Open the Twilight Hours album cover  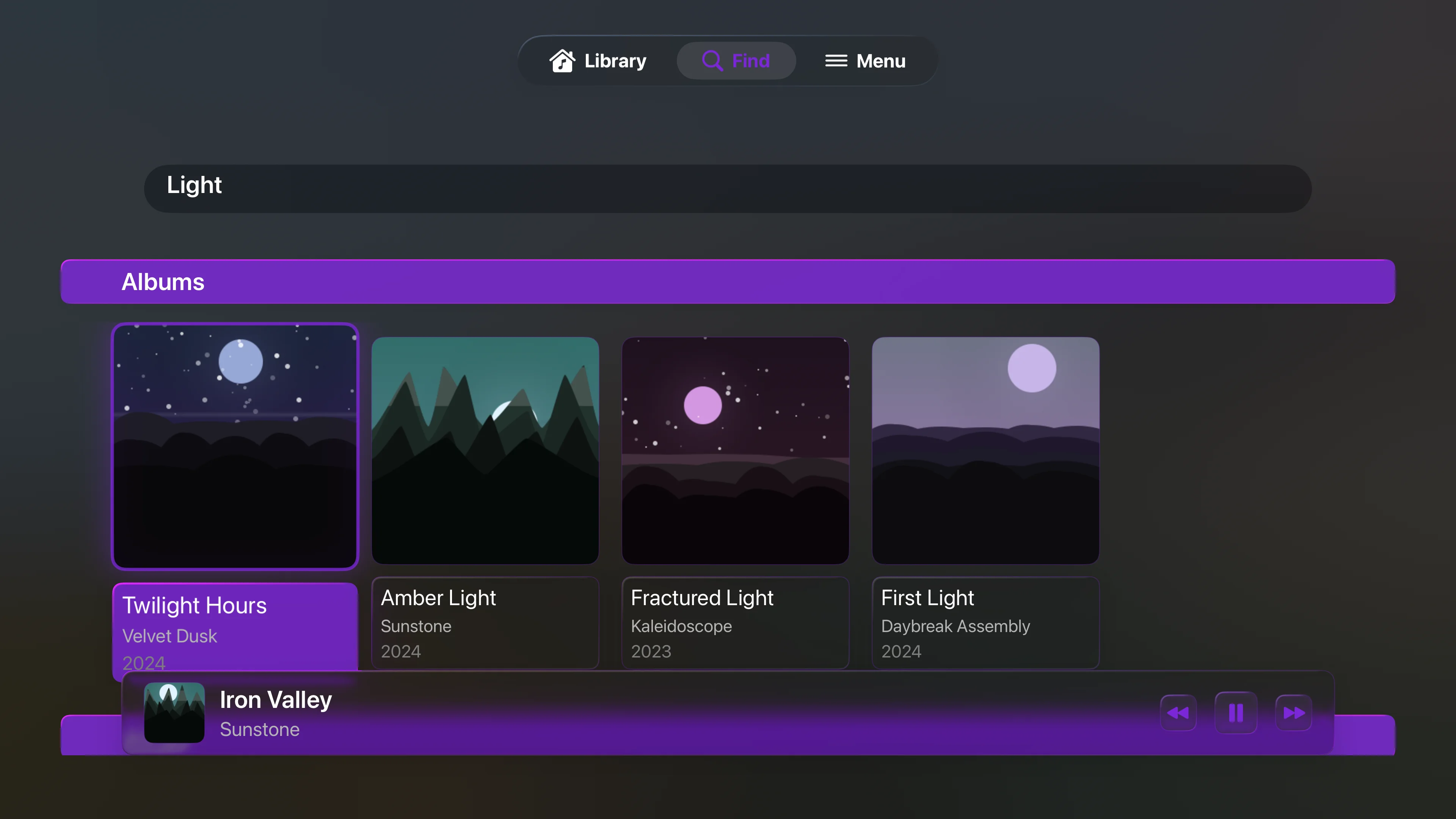pyautogui.click(x=235, y=447)
